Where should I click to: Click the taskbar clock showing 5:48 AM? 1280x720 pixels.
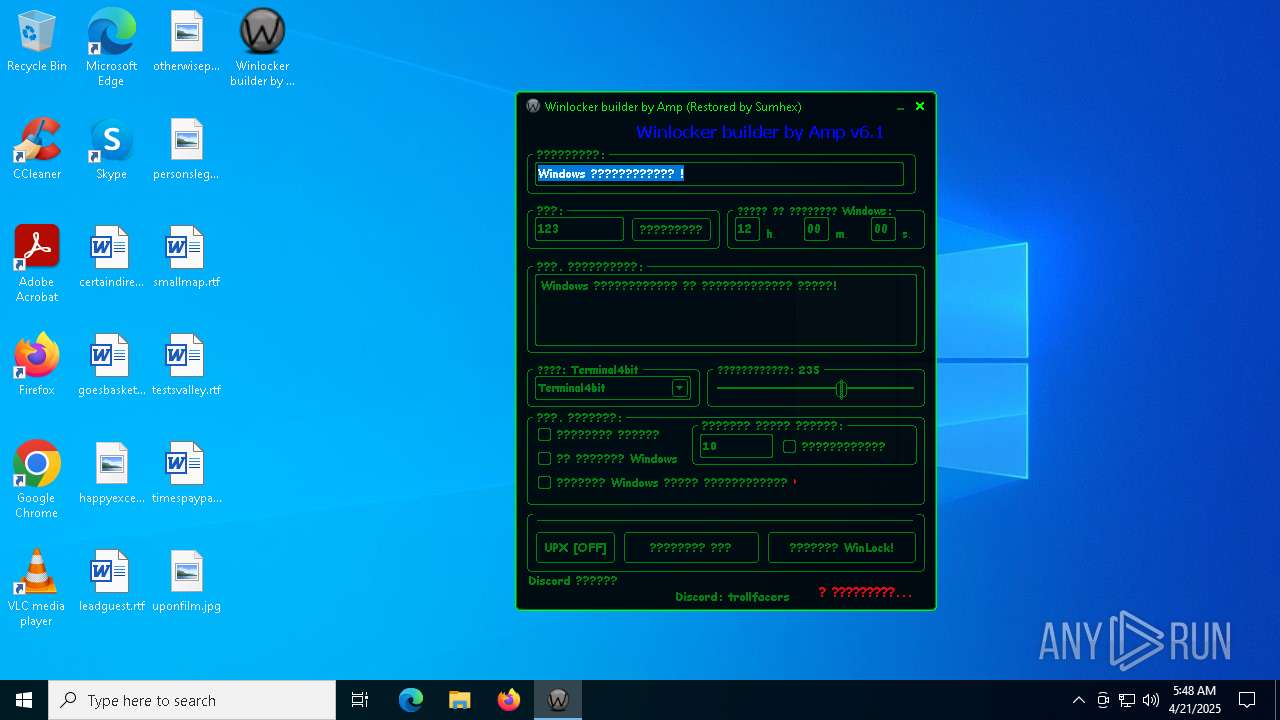tap(1195, 700)
